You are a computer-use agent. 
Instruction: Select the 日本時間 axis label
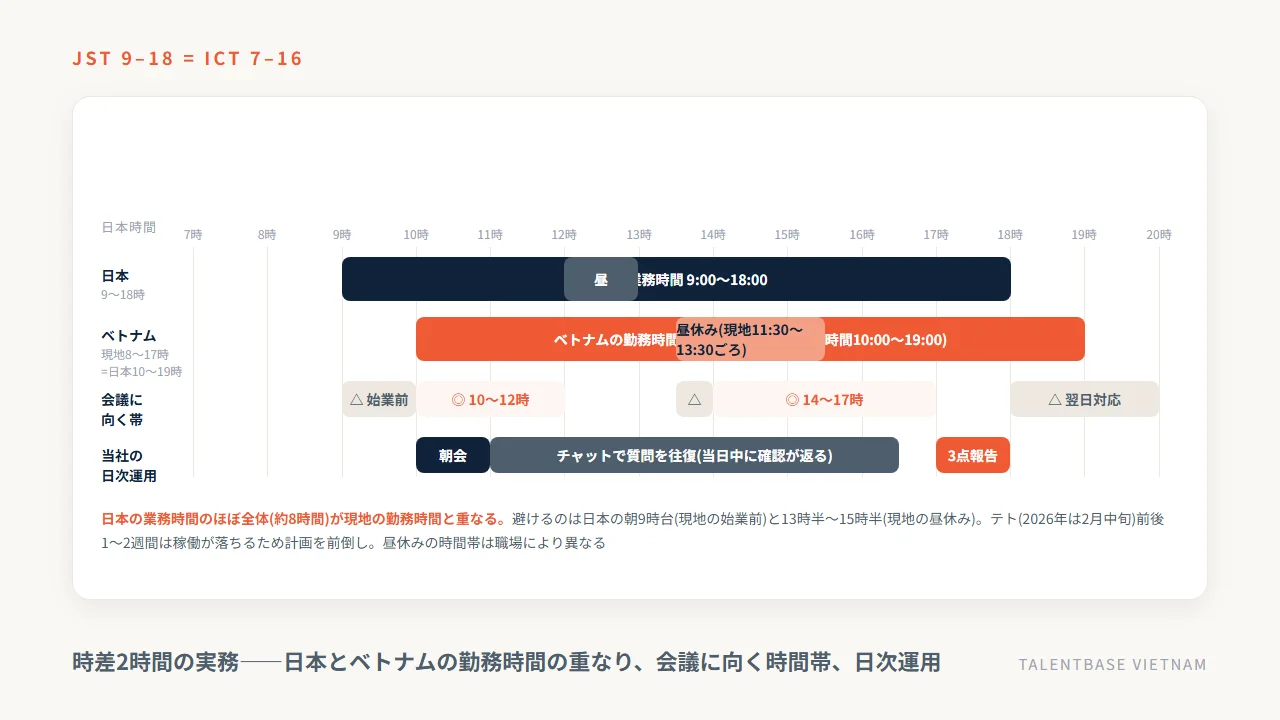[x=129, y=227]
